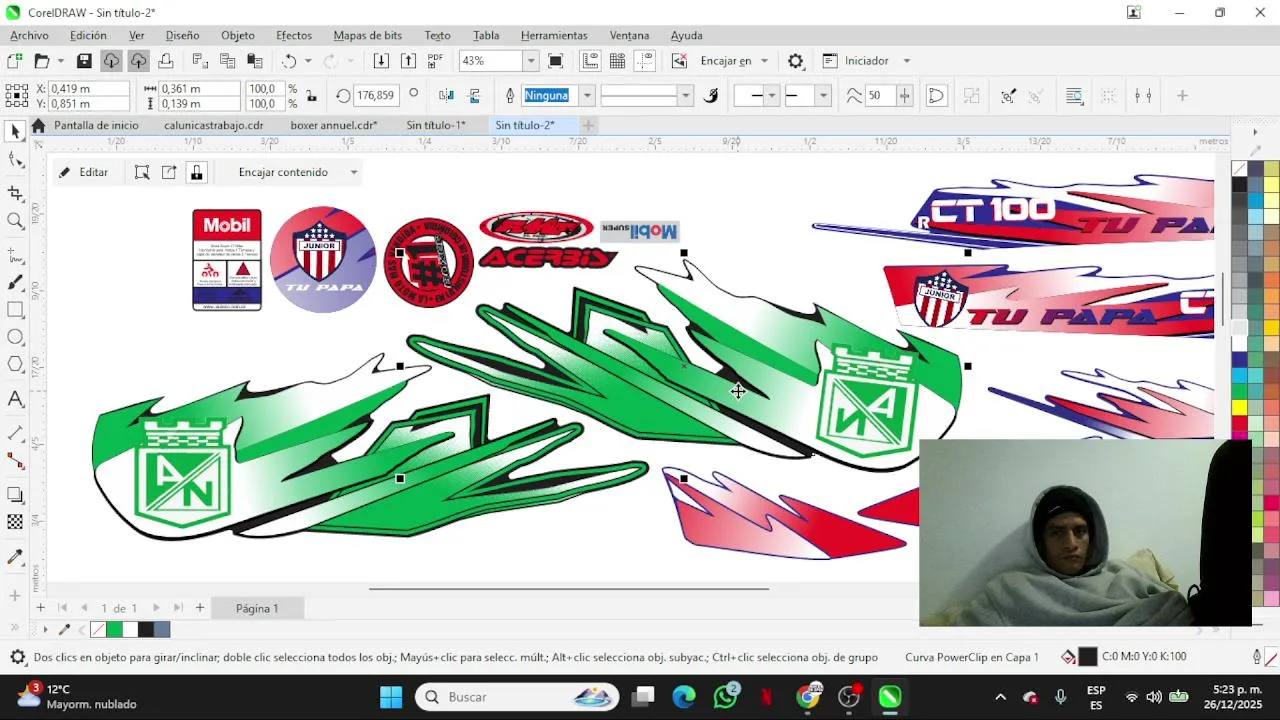Screen dimensions: 1280x720
Task: Open the Efectos menu
Action: pyautogui.click(x=294, y=35)
